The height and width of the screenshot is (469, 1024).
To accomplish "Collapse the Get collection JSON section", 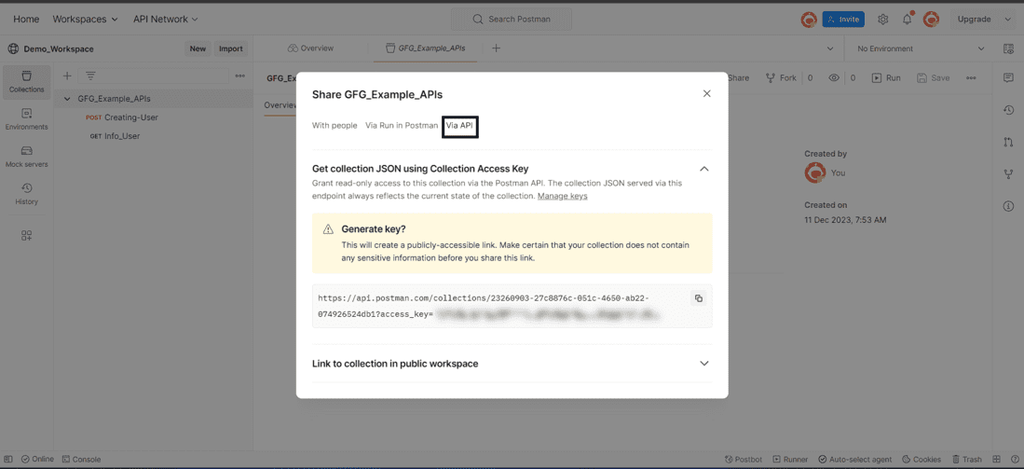I will click(x=704, y=169).
